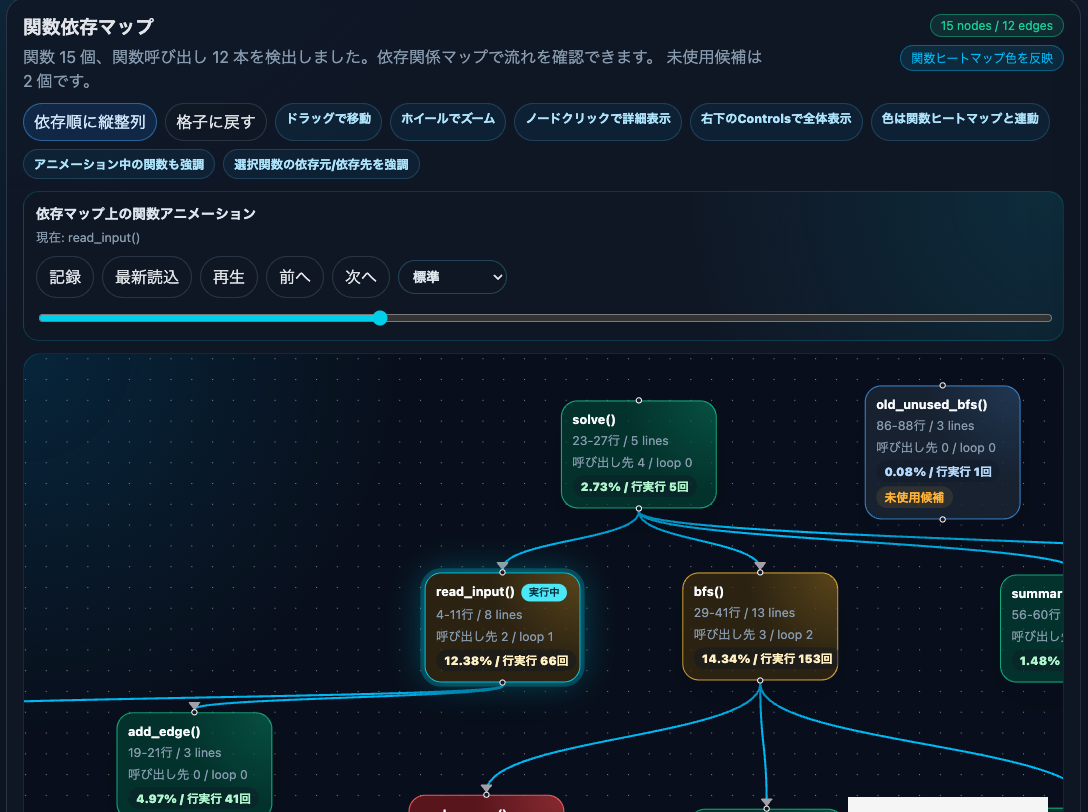
Task: Click the アニメーション中の関数も強調 chip
Action: pyautogui.click(x=119, y=164)
